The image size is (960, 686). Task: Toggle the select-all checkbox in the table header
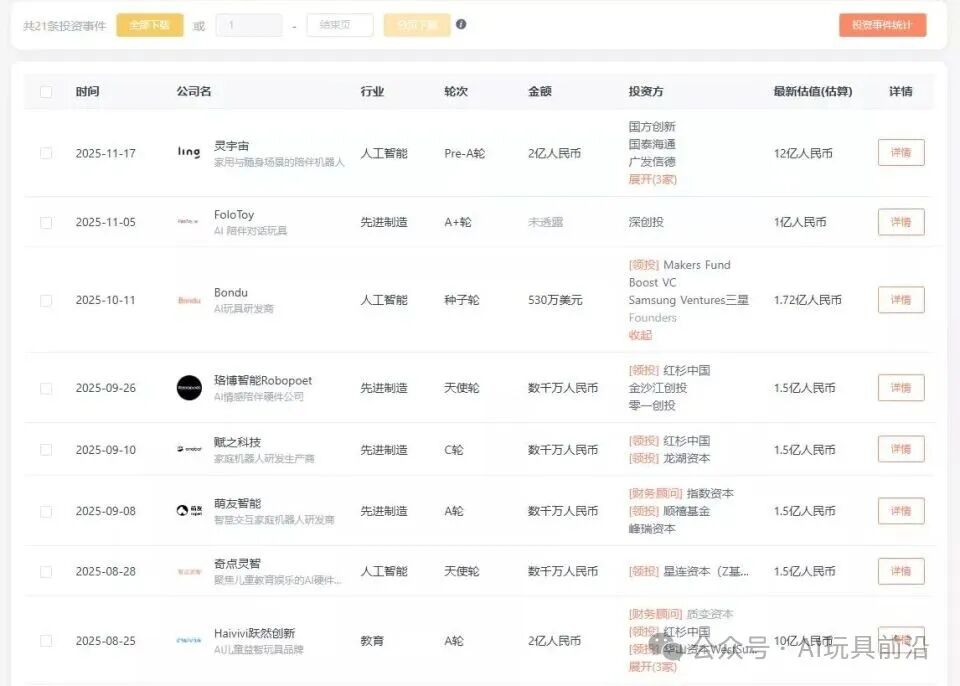[x=46, y=92]
